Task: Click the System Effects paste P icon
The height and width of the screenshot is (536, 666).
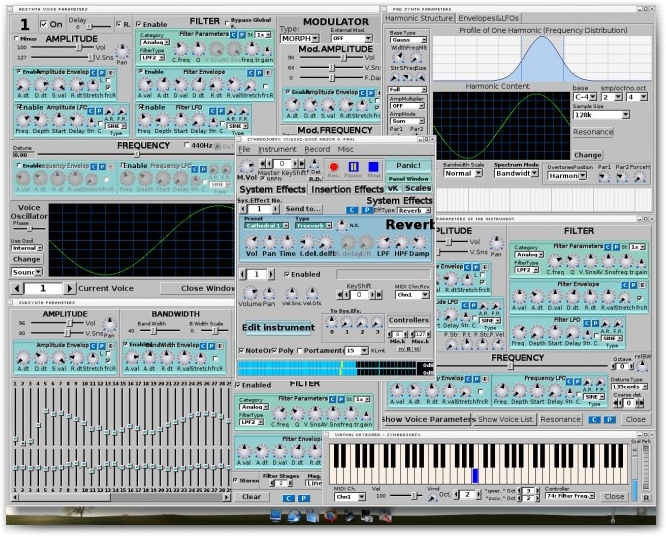Action: point(367,210)
